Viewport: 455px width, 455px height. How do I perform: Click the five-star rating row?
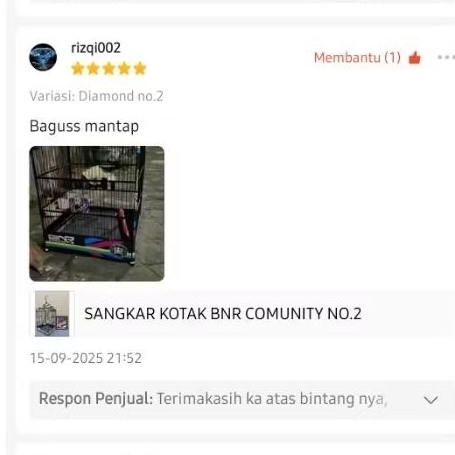point(109,68)
